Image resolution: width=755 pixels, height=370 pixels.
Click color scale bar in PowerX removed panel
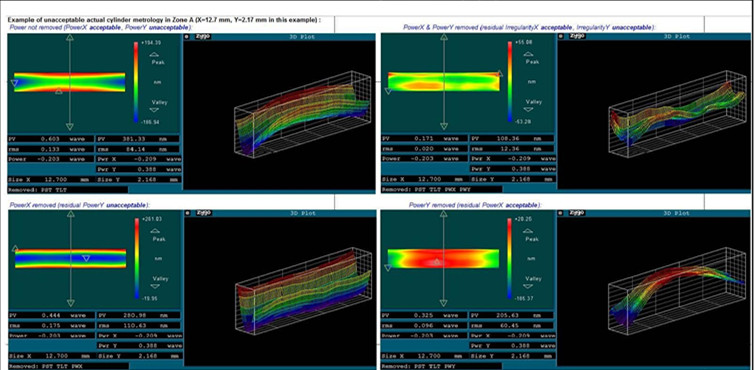tap(136, 259)
